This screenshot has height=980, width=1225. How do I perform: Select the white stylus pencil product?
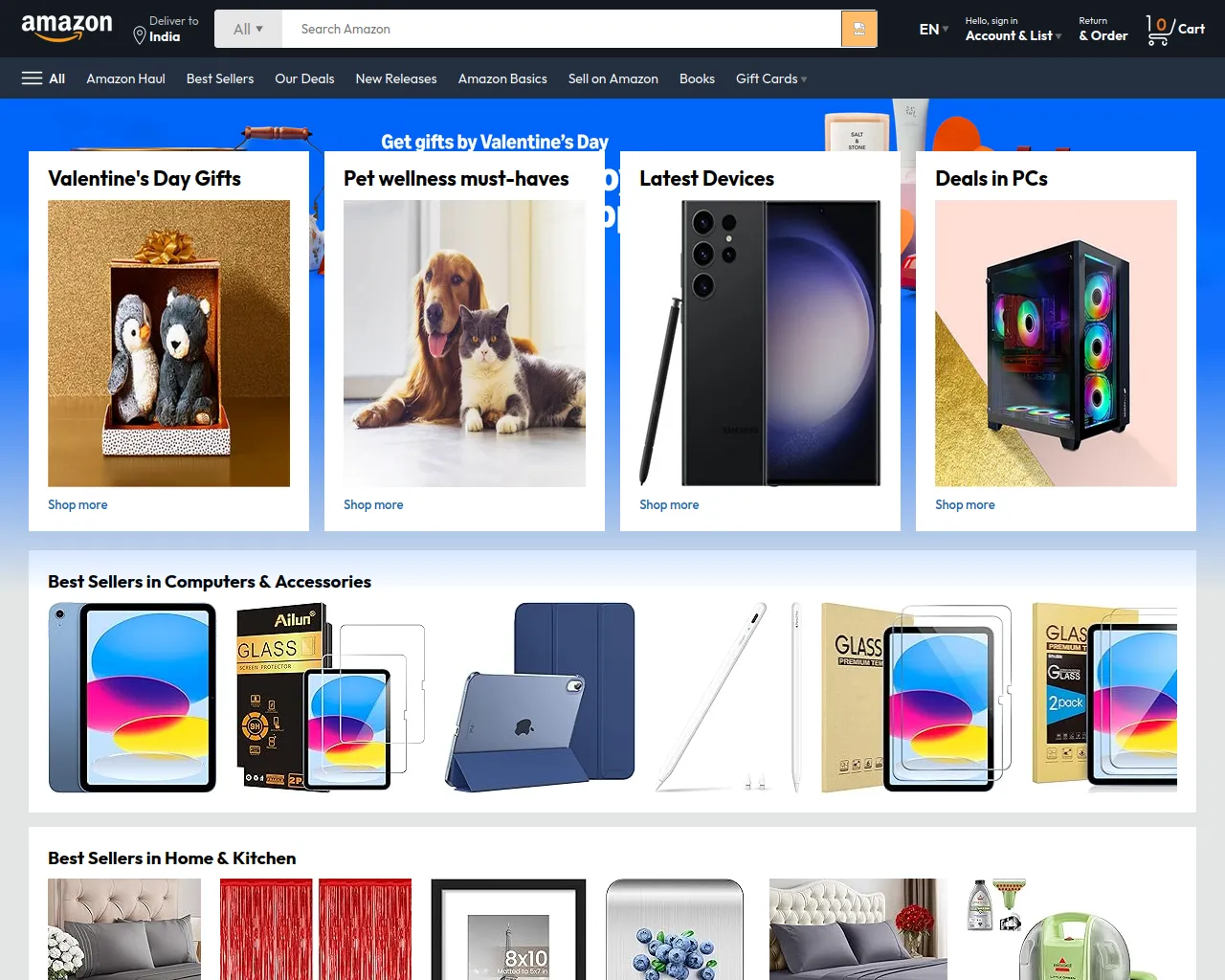click(x=727, y=698)
